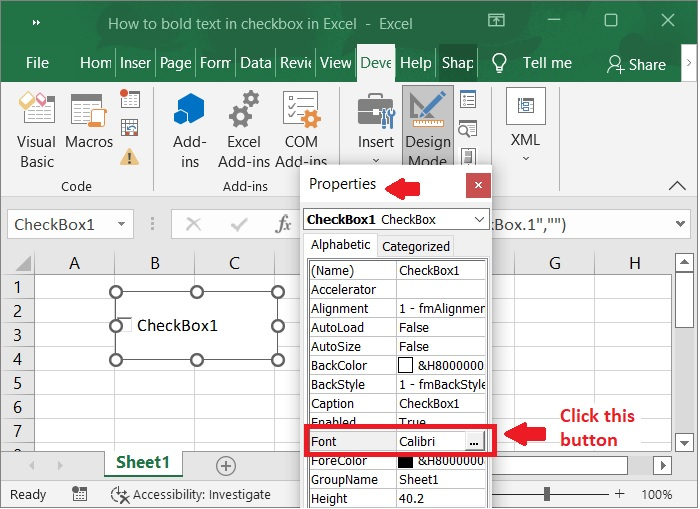Click the zoom slider handle
The height and width of the screenshot is (509, 700).
(x=547, y=493)
